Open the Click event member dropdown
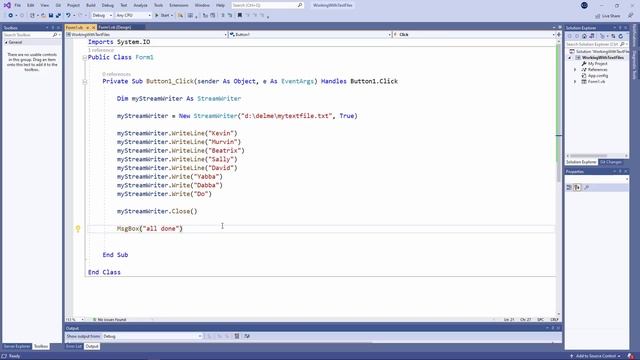This screenshot has height=360, width=640. [x=474, y=35]
